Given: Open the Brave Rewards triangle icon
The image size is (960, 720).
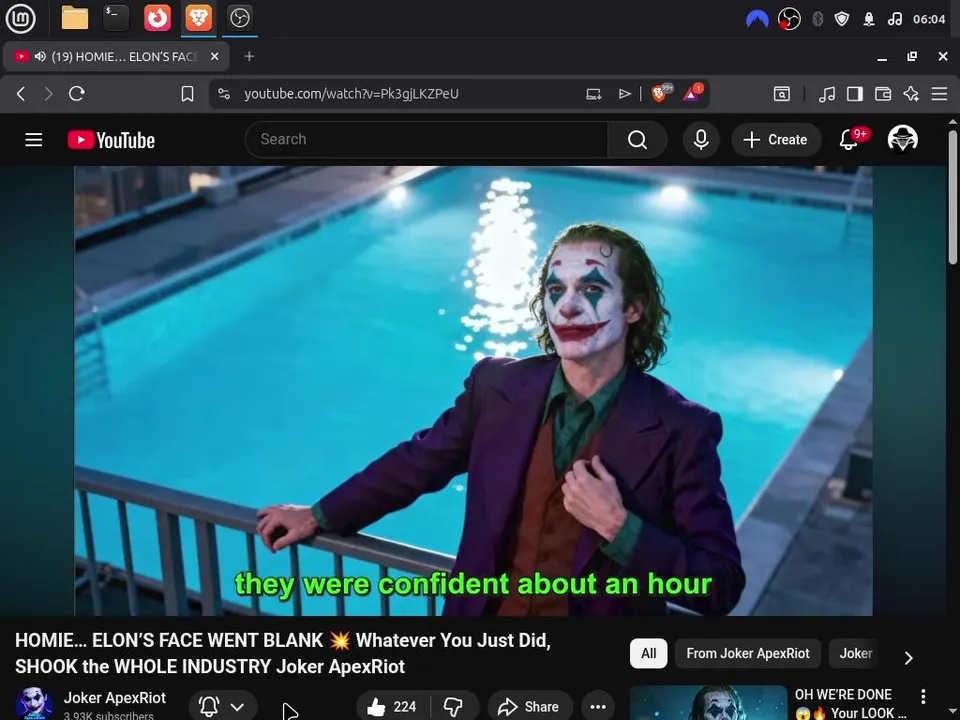Looking at the screenshot, I should (x=692, y=93).
